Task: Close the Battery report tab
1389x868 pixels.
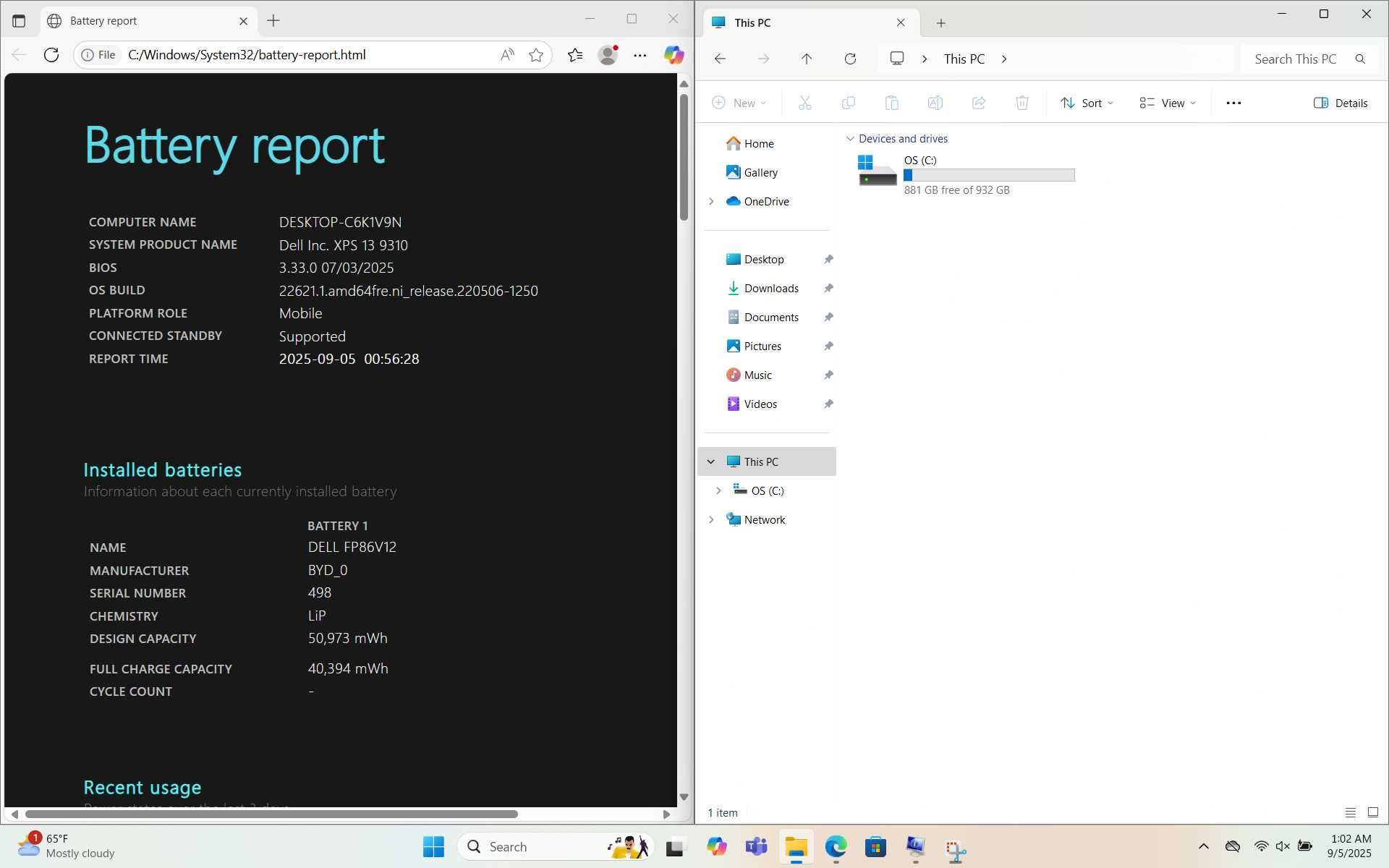Action: point(244,21)
